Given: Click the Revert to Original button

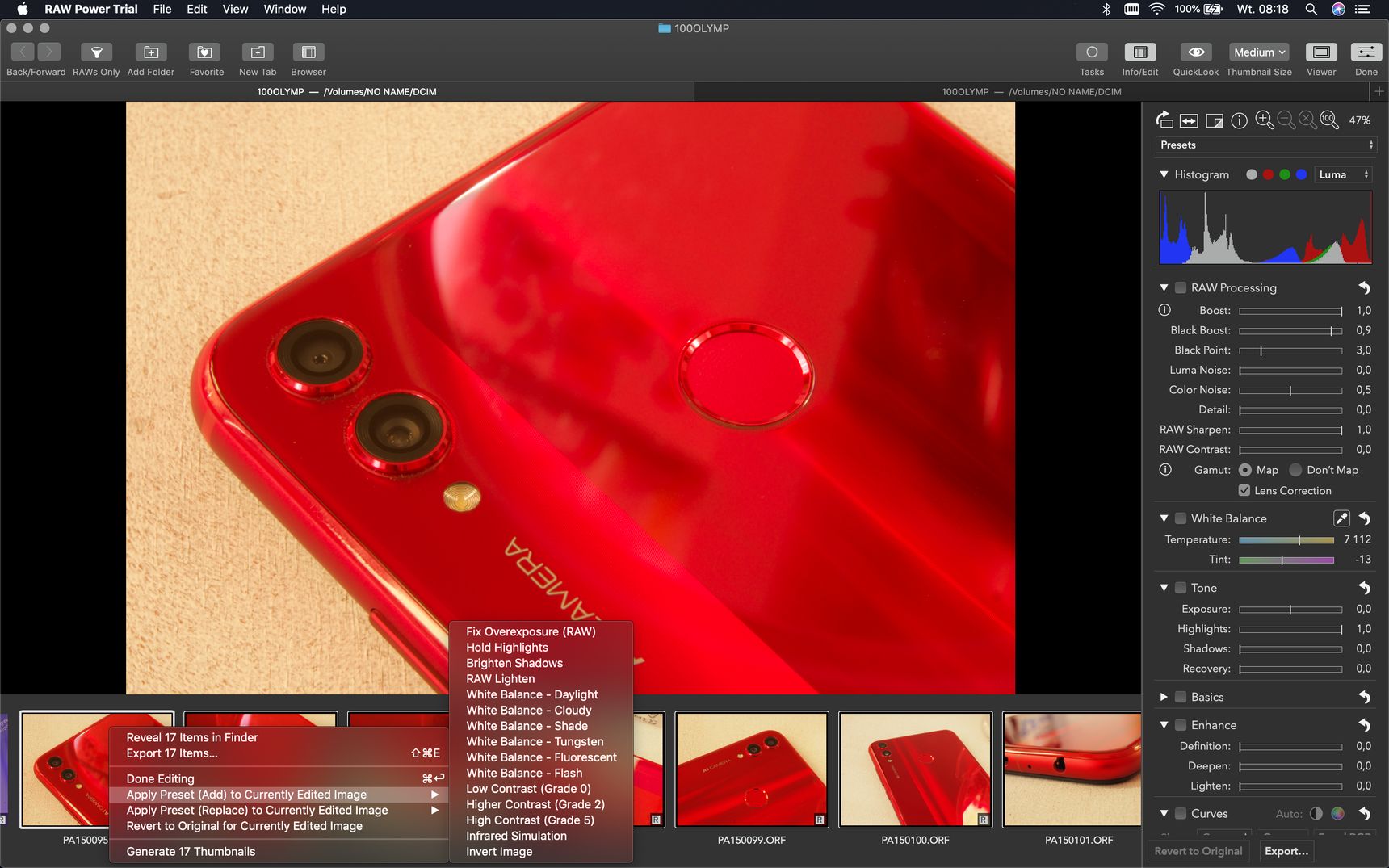Looking at the screenshot, I should tap(1198, 851).
